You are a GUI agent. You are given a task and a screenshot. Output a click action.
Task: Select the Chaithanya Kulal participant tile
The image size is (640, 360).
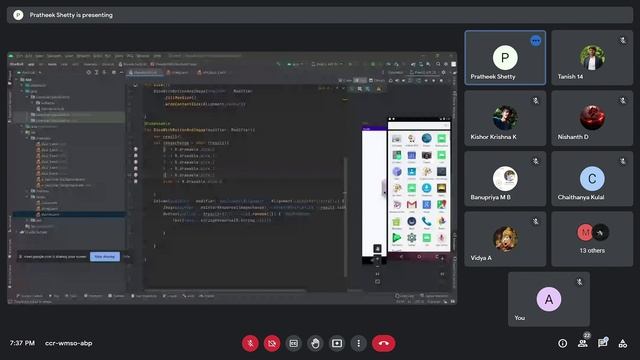(592, 178)
